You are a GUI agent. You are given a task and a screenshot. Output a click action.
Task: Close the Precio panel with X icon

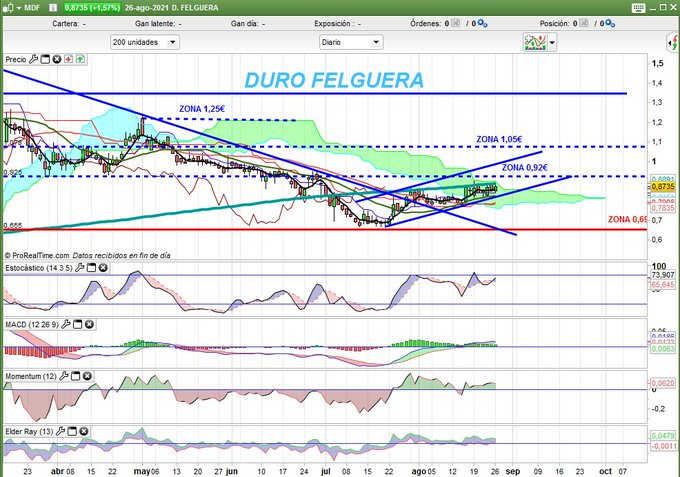tap(57, 59)
